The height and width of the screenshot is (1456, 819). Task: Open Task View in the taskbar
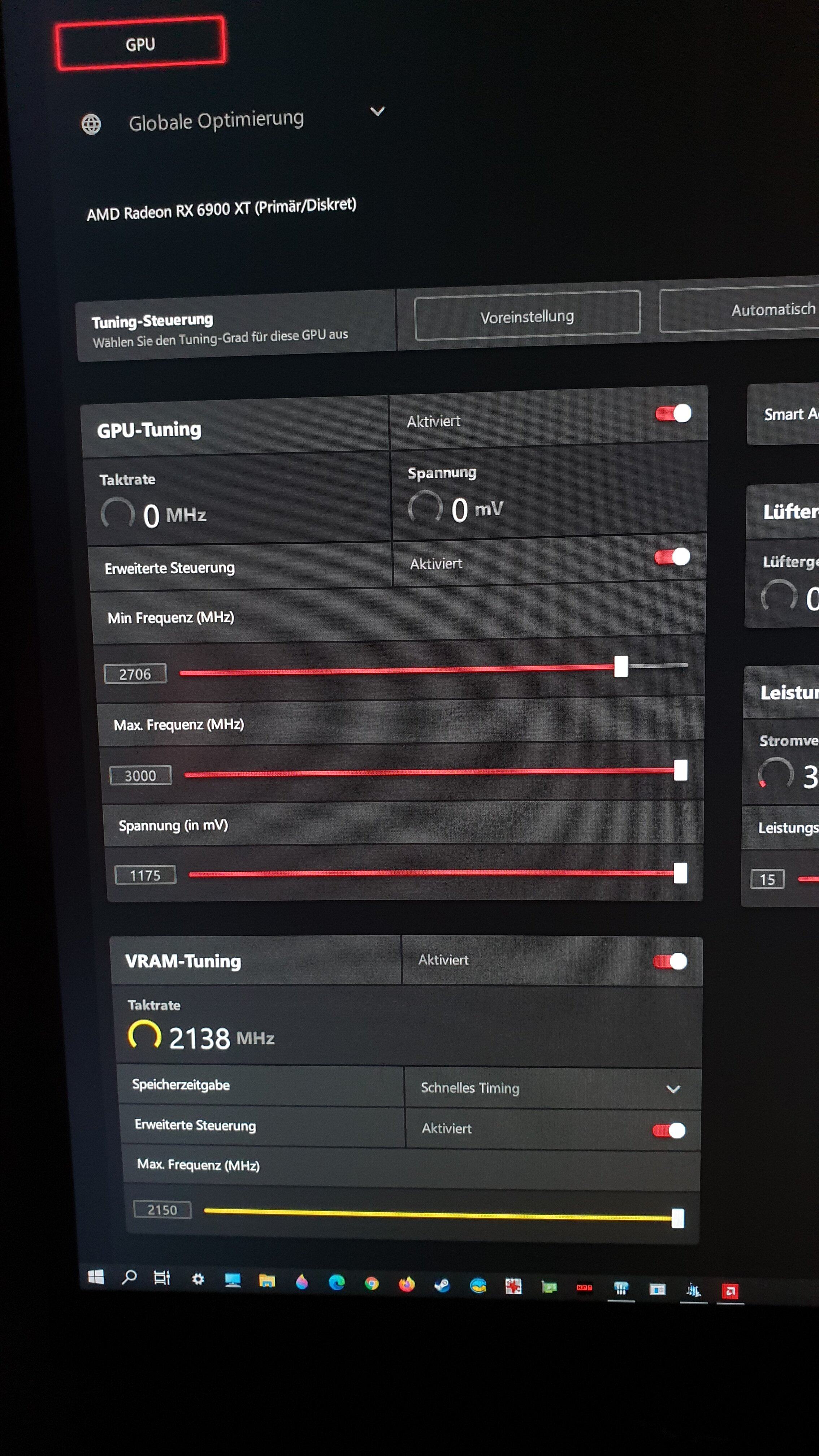pos(162,1277)
